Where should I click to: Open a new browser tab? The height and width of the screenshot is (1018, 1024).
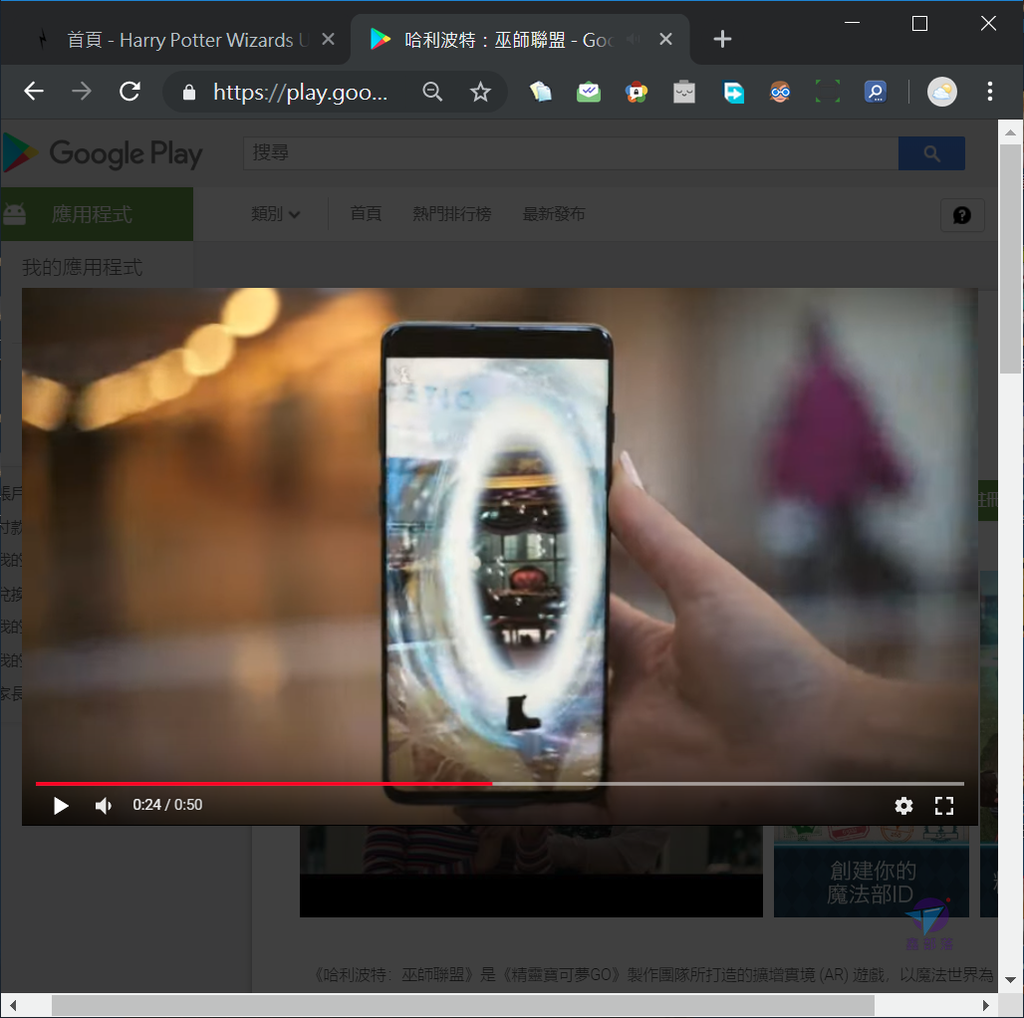(x=722, y=40)
